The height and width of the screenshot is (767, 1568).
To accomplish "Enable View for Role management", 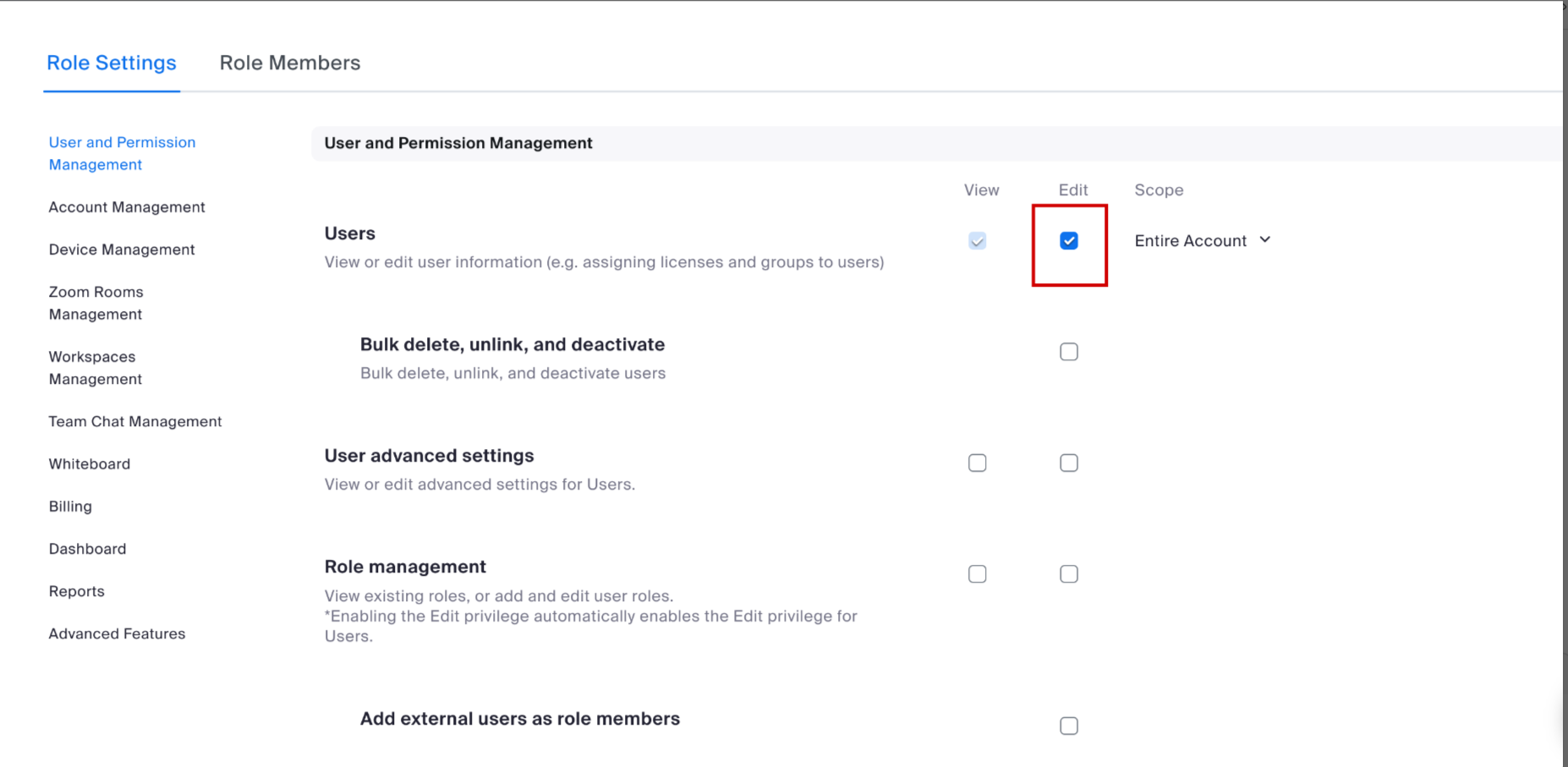I will click(977, 574).
